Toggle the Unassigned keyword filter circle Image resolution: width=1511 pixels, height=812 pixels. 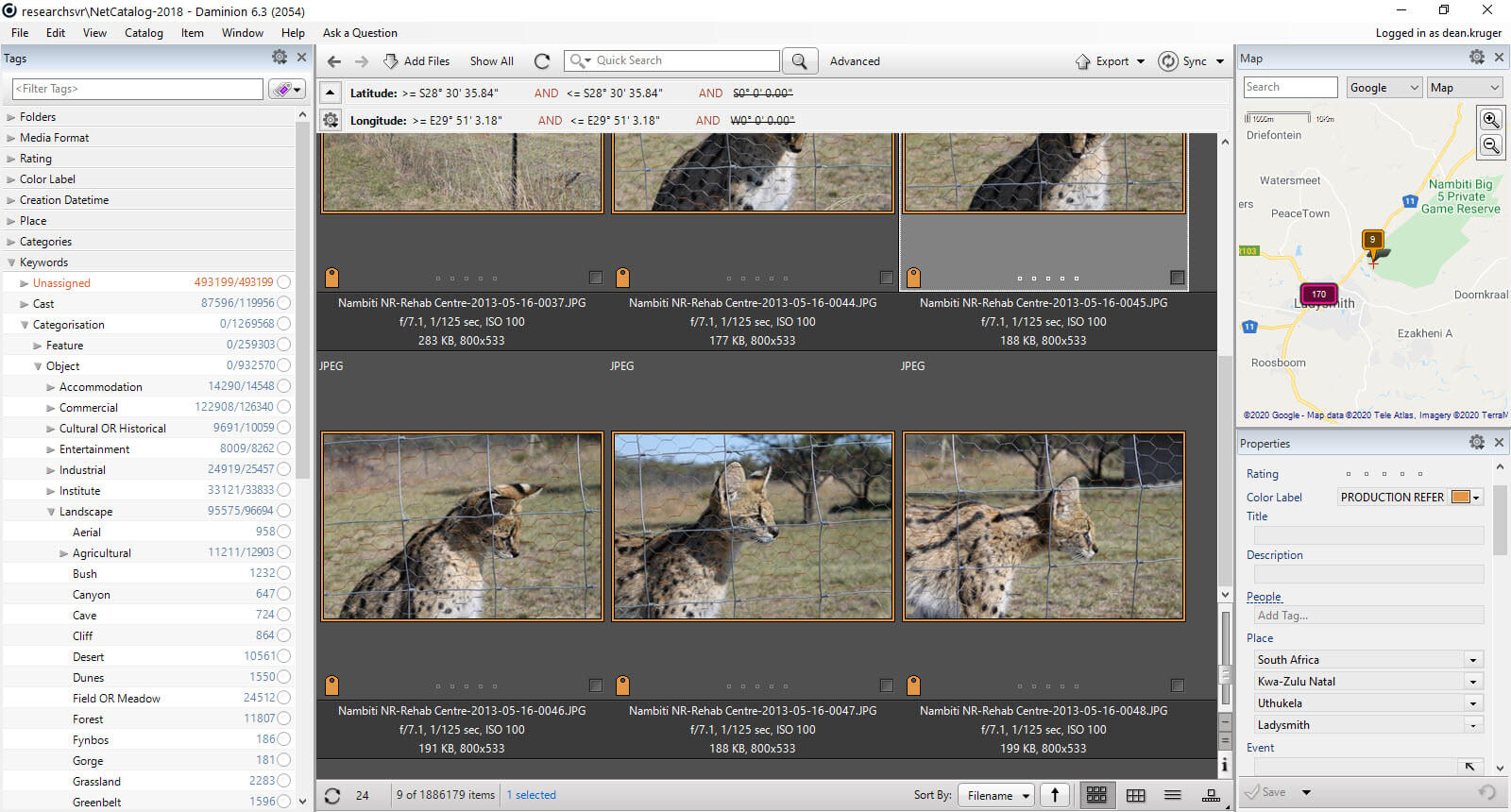[284, 282]
